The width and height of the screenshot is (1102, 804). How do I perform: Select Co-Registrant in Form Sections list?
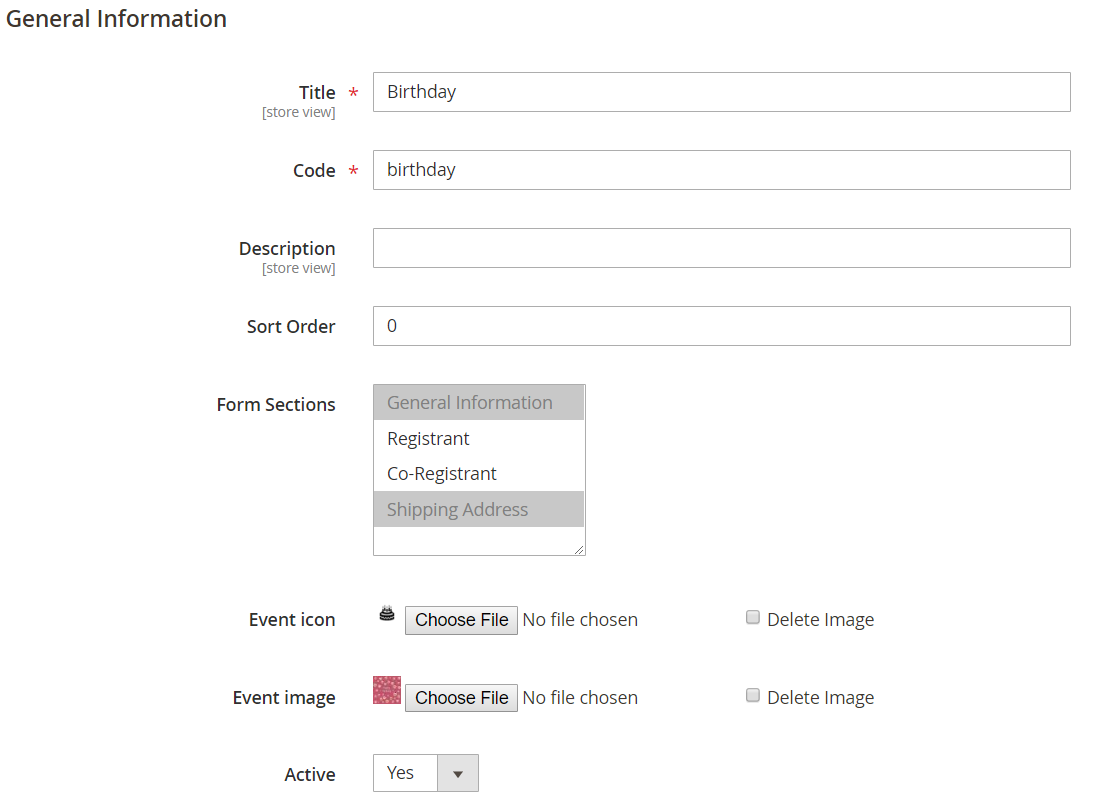[x=479, y=474]
